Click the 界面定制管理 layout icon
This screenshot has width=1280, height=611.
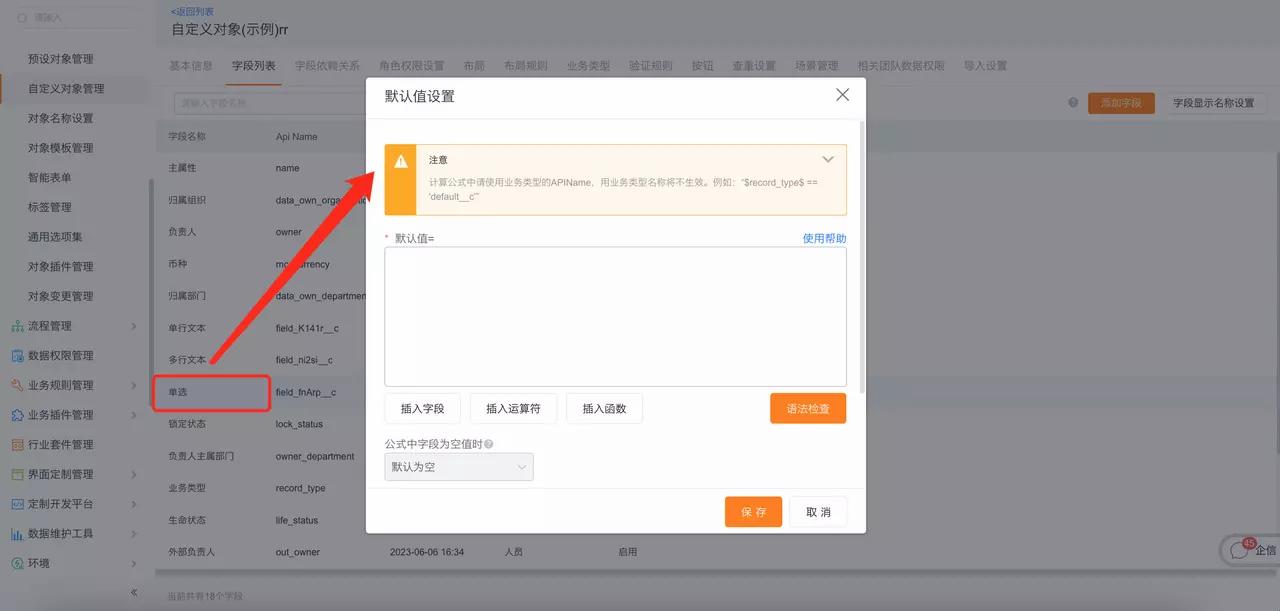pyautogui.click(x=18, y=474)
